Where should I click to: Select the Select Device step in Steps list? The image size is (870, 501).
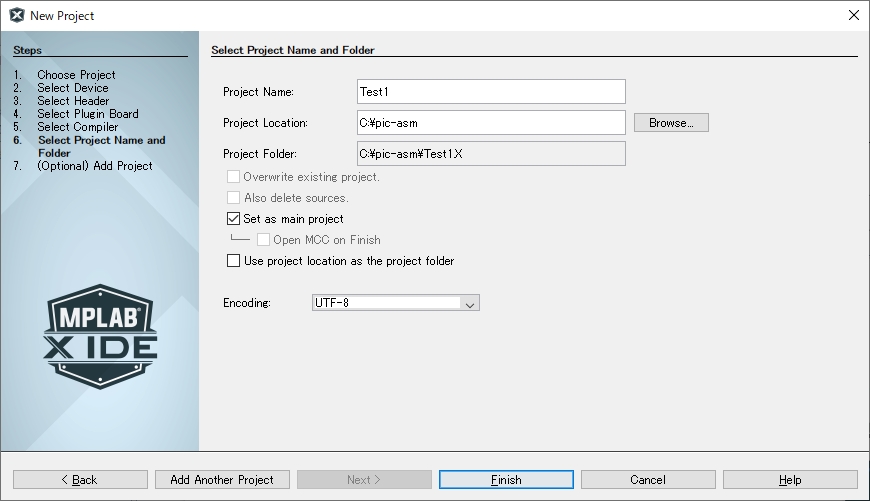click(x=74, y=88)
